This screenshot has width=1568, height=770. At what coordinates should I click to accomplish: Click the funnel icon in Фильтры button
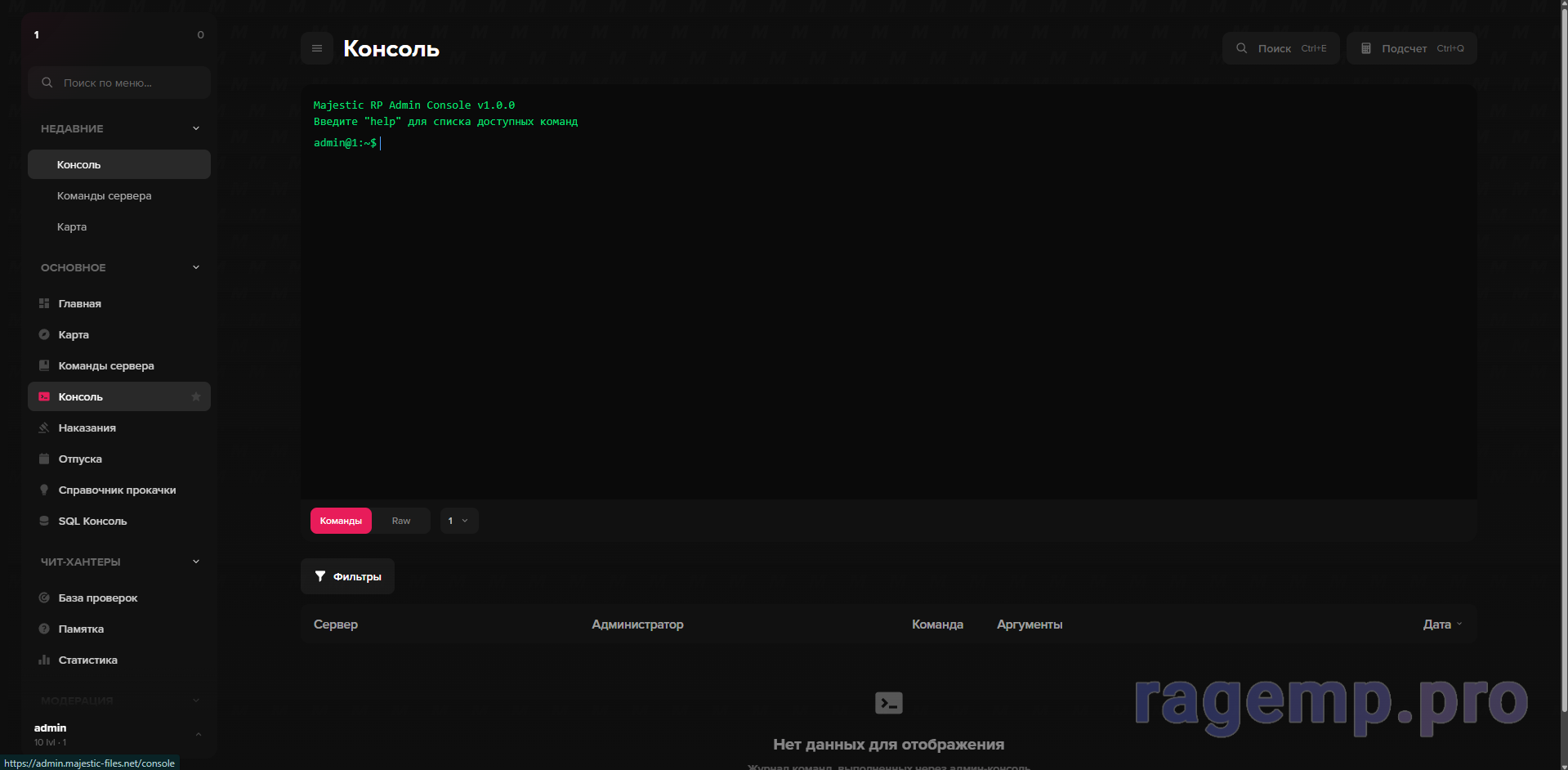[320, 576]
